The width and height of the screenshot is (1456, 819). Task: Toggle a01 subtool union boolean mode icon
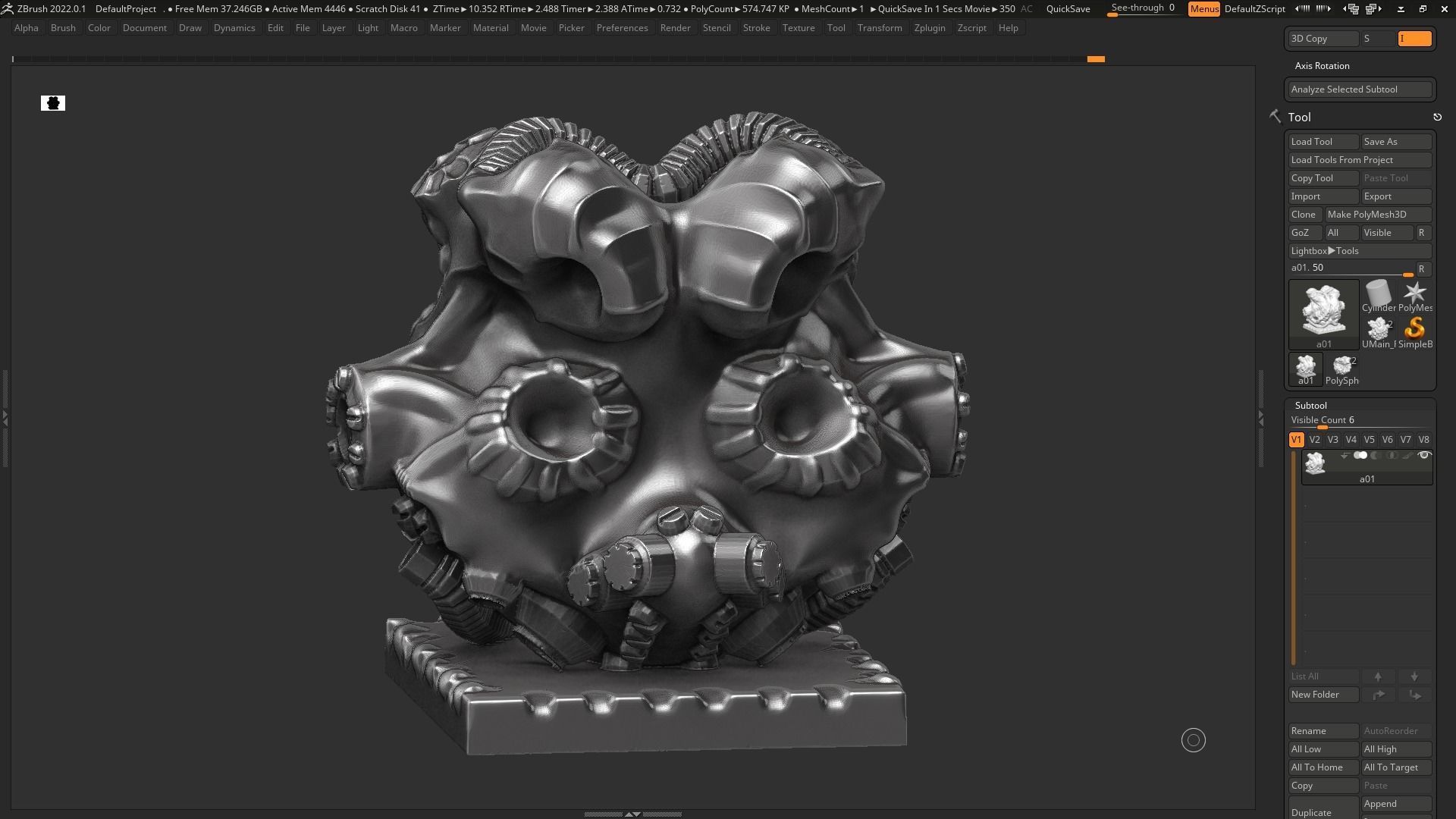(x=1360, y=456)
